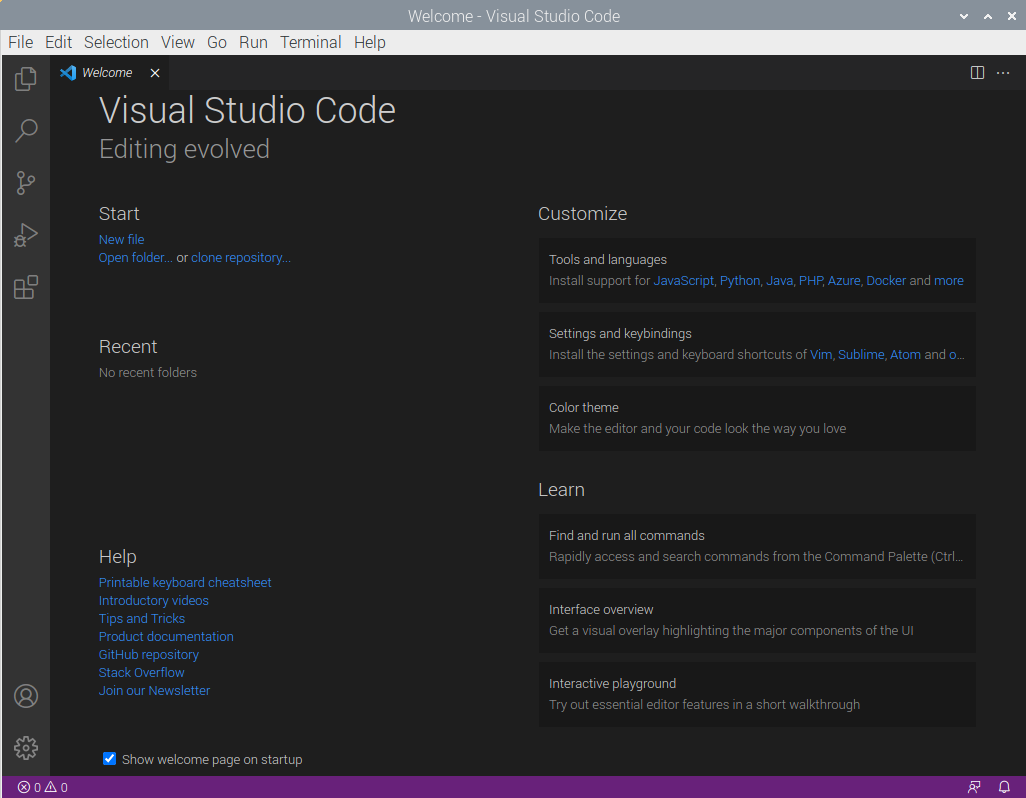Open the Search view icon
The image size is (1026, 798).
click(26, 130)
